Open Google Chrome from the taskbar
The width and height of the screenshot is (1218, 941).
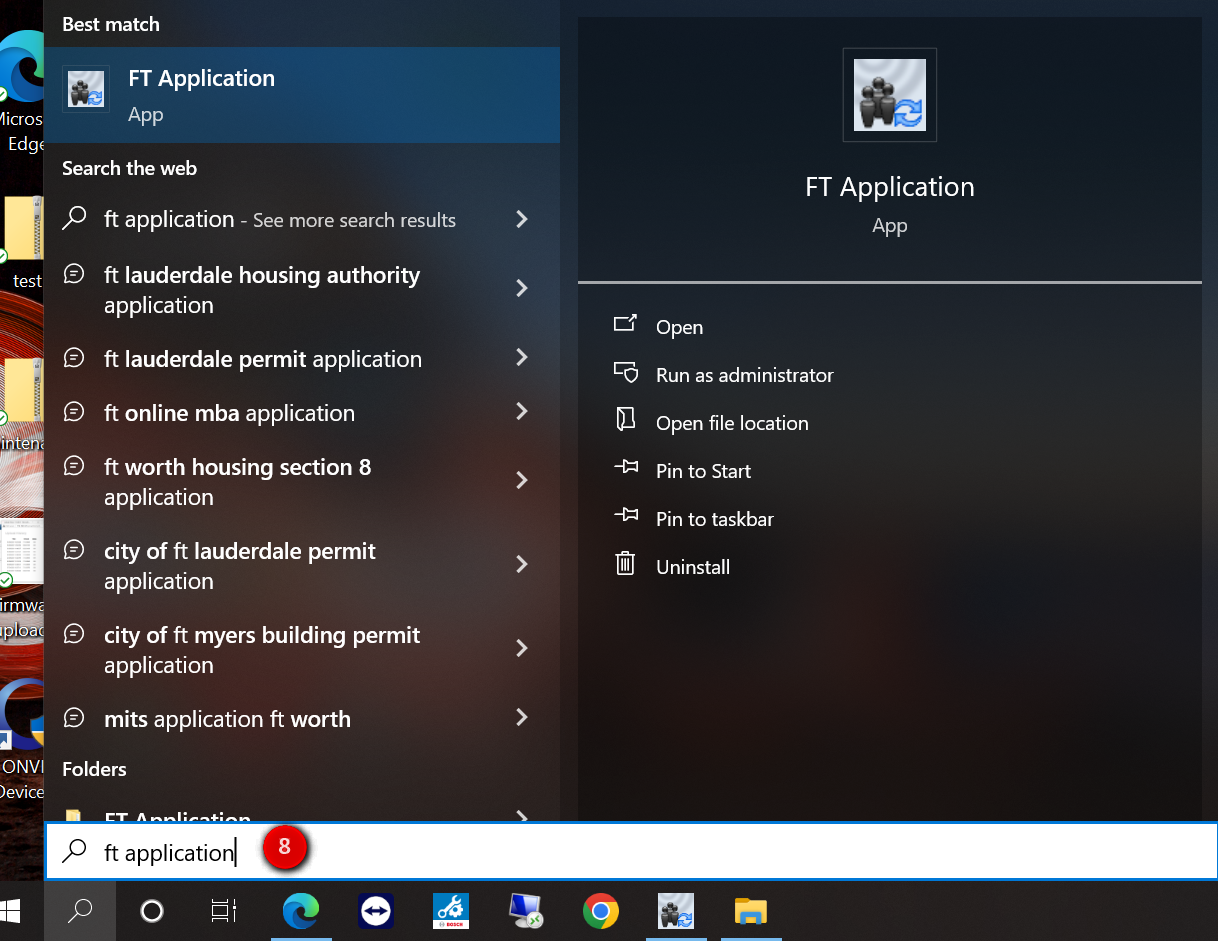(600, 911)
